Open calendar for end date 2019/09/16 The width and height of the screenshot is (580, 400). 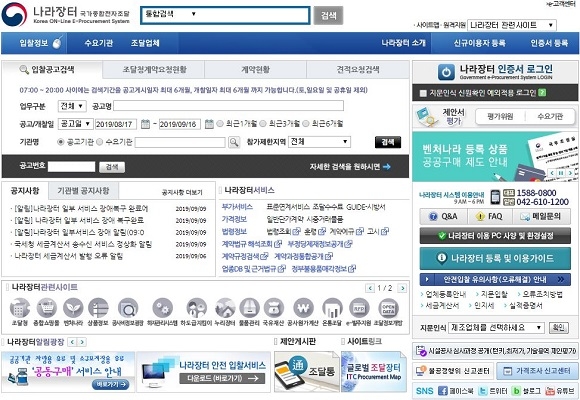(209, 124)
